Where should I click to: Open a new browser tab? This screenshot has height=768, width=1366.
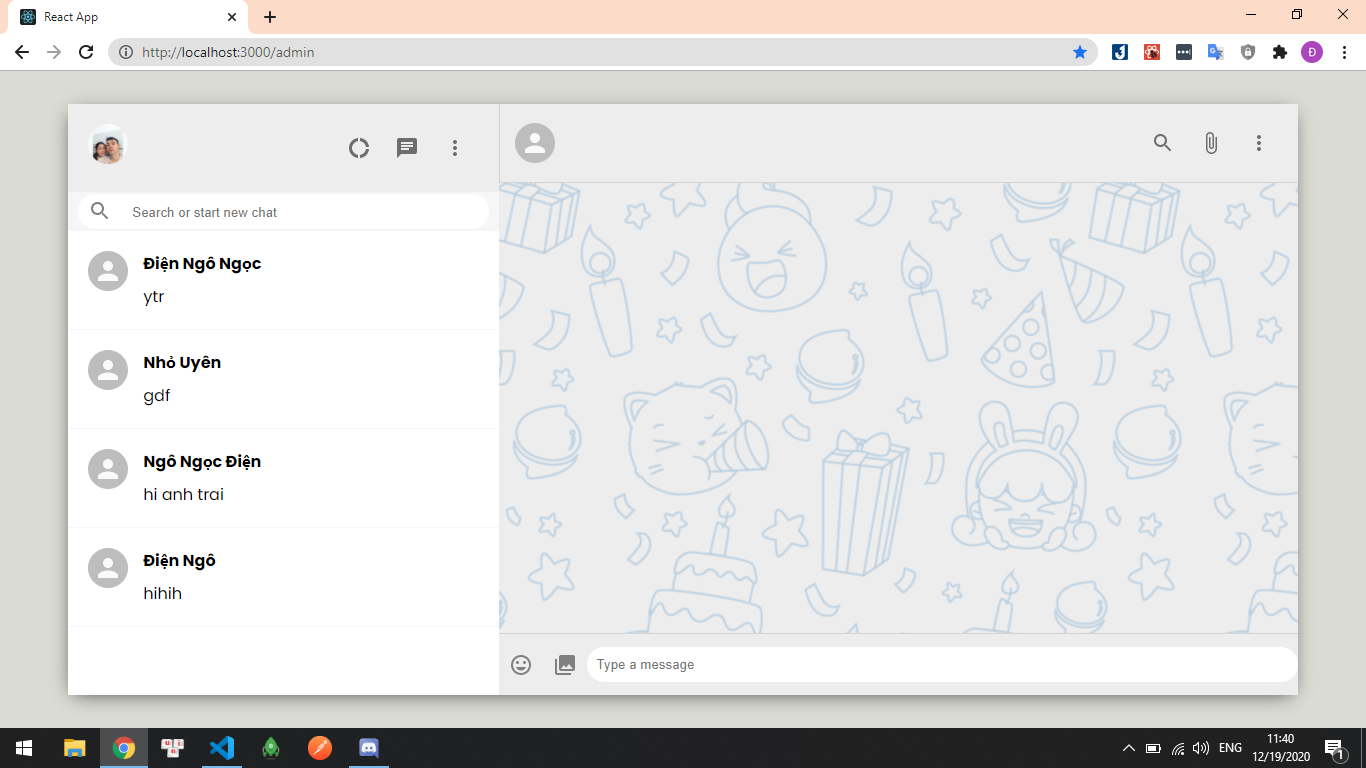pos(270,17)
